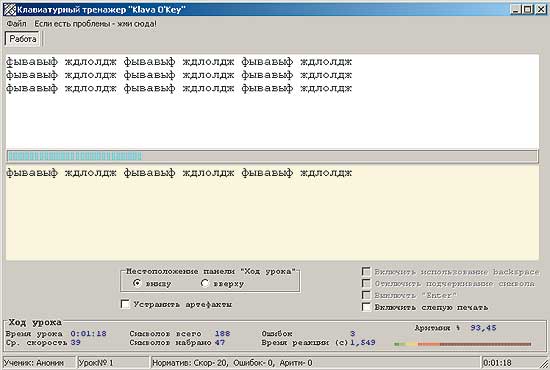Click the 'Символов всего' value 188

pyautogui.click(x=222, y=334)
